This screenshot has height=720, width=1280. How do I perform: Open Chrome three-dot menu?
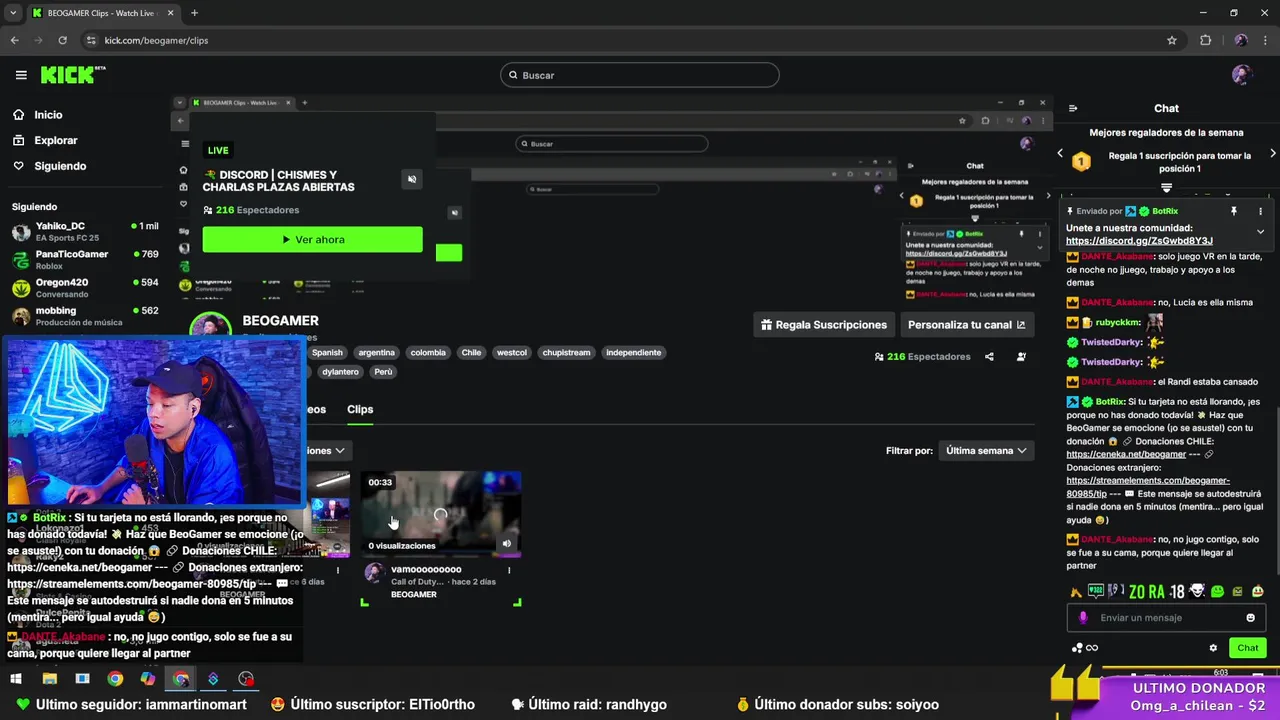(x=1266, y=40)
